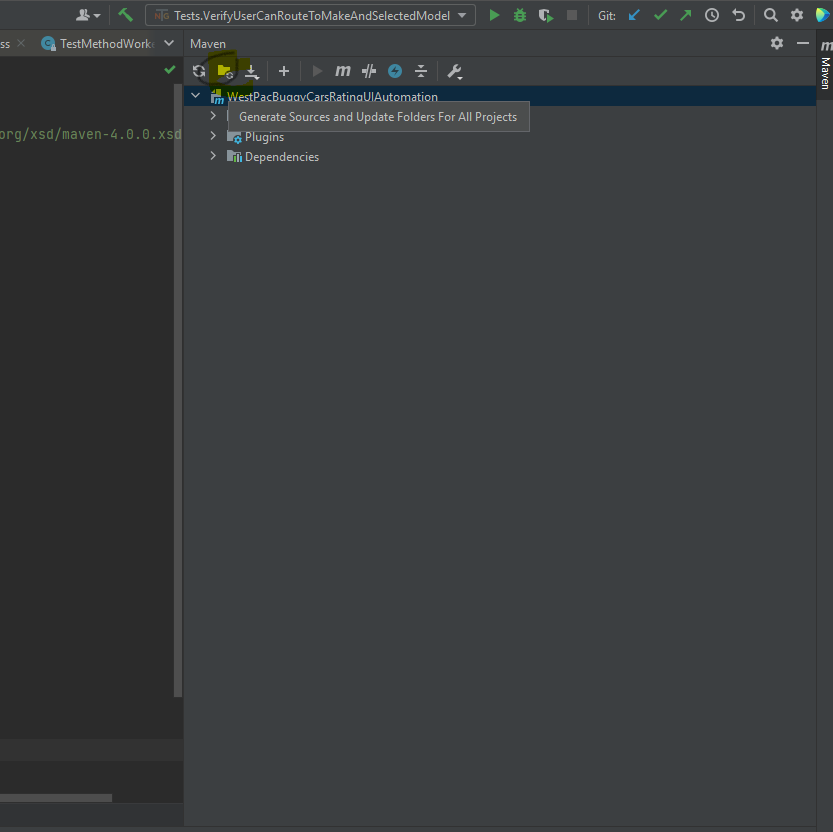Open Maven tool window options gear
The height and width of the screenshot is (832, 833).
point(777,43)
